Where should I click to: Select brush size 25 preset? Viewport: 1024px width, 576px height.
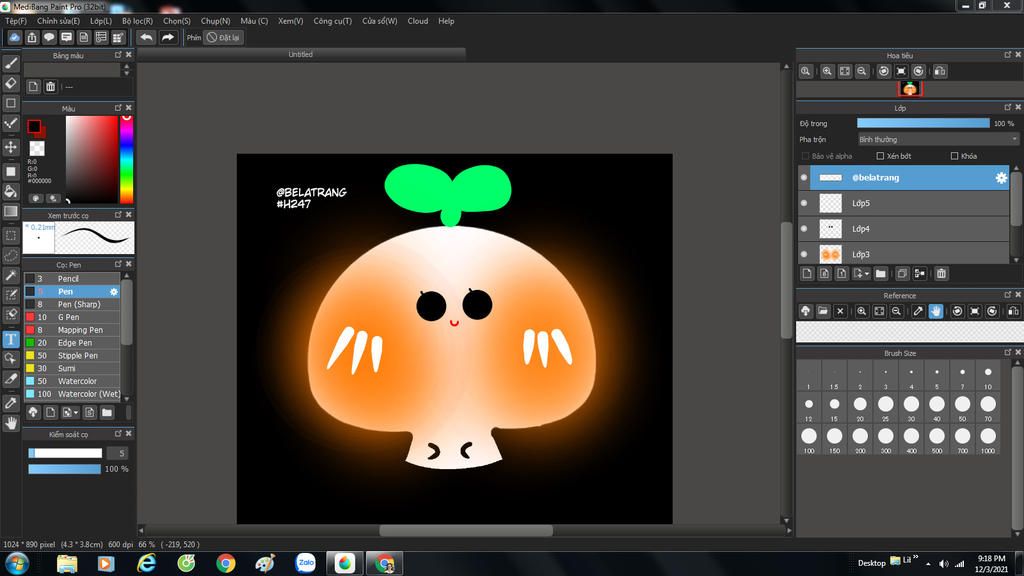(x=886, y=407)
